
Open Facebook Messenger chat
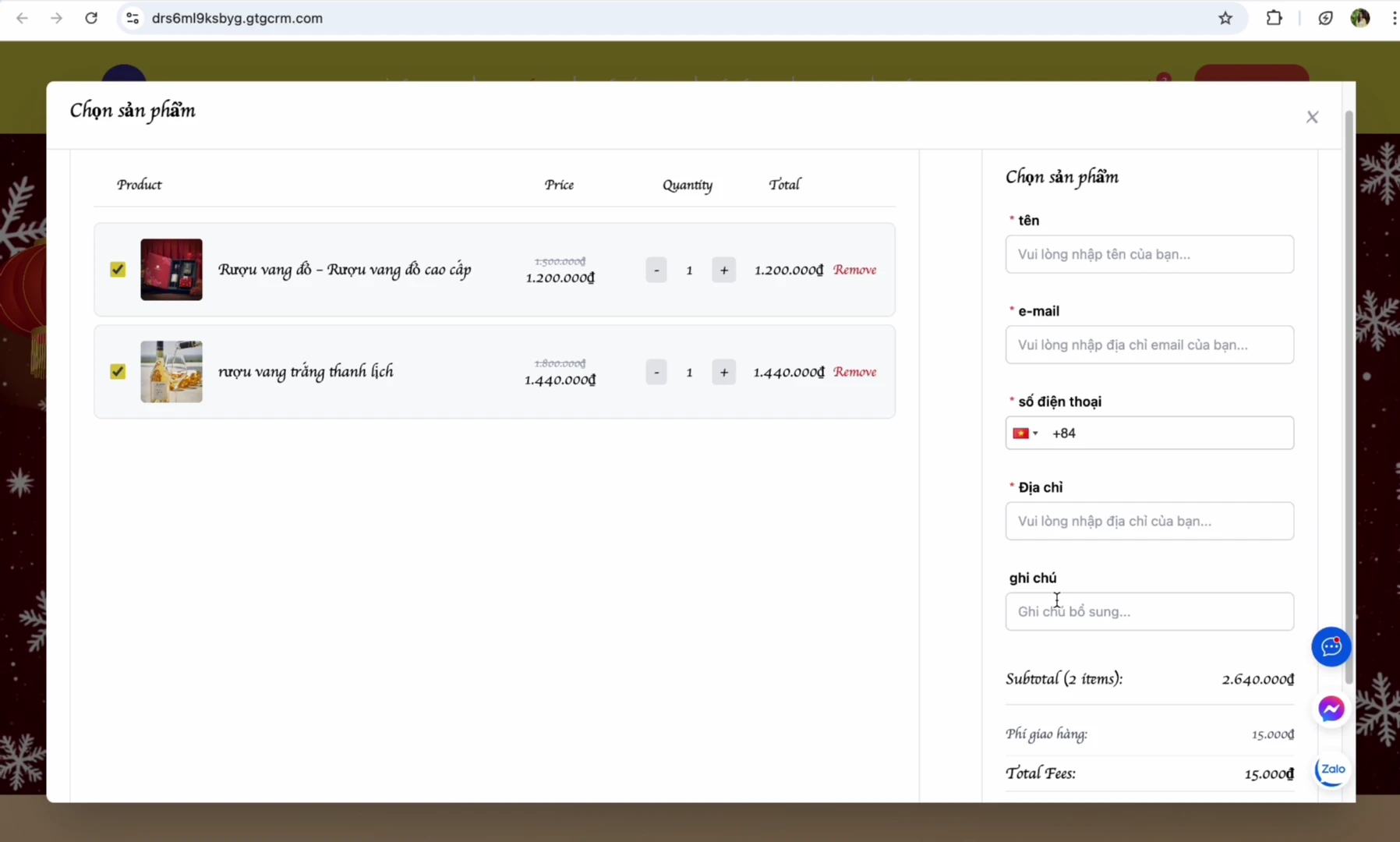point(1331,709)
